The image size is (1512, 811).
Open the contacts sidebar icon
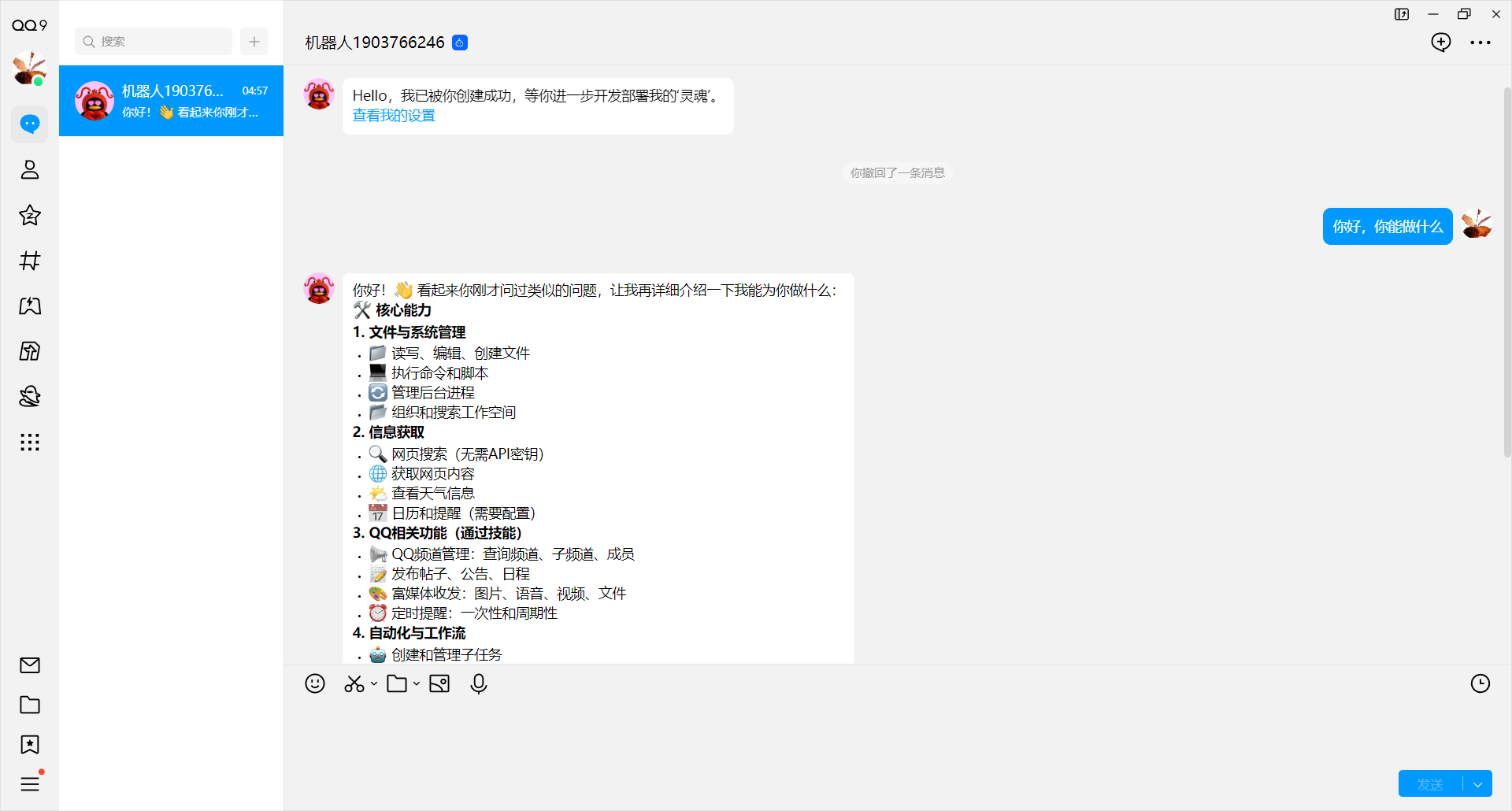click(30, 170)
